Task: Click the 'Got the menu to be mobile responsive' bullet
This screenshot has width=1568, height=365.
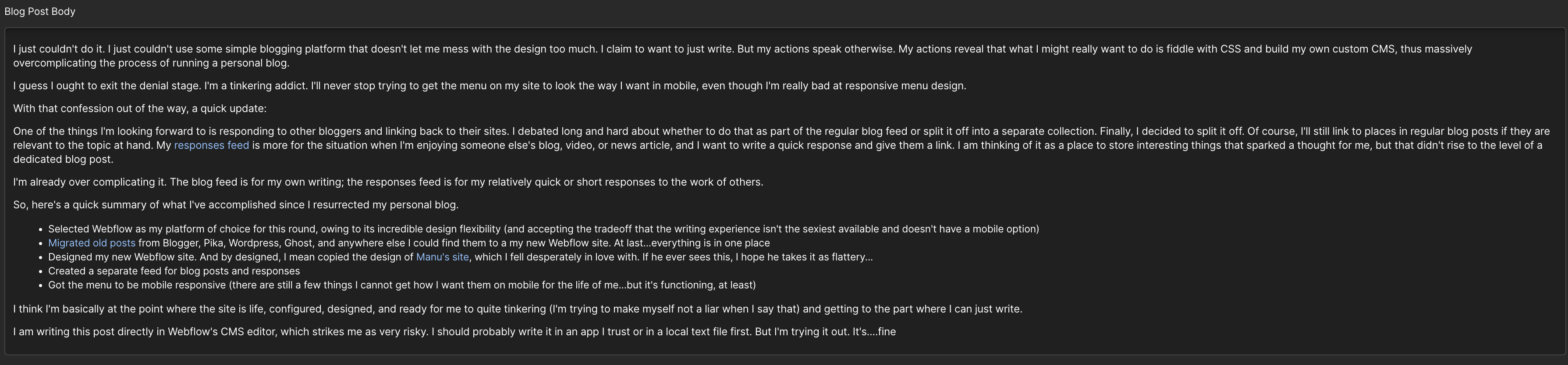Action: tap(402, 285)
